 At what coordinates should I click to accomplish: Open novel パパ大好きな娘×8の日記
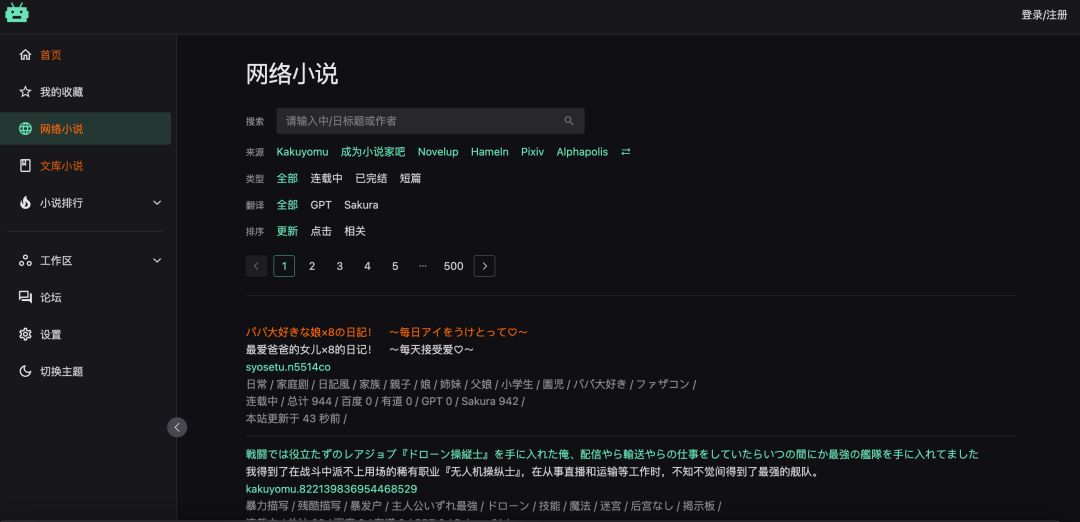point(387,333)
